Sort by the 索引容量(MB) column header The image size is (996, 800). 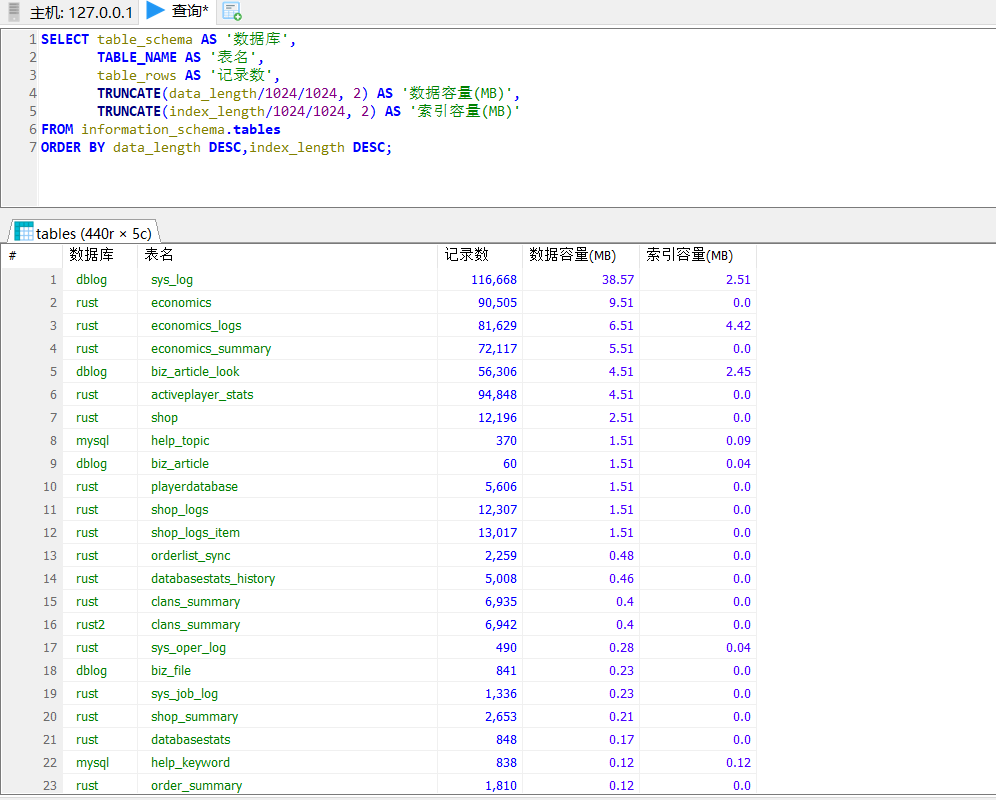[x=697, y=255]
